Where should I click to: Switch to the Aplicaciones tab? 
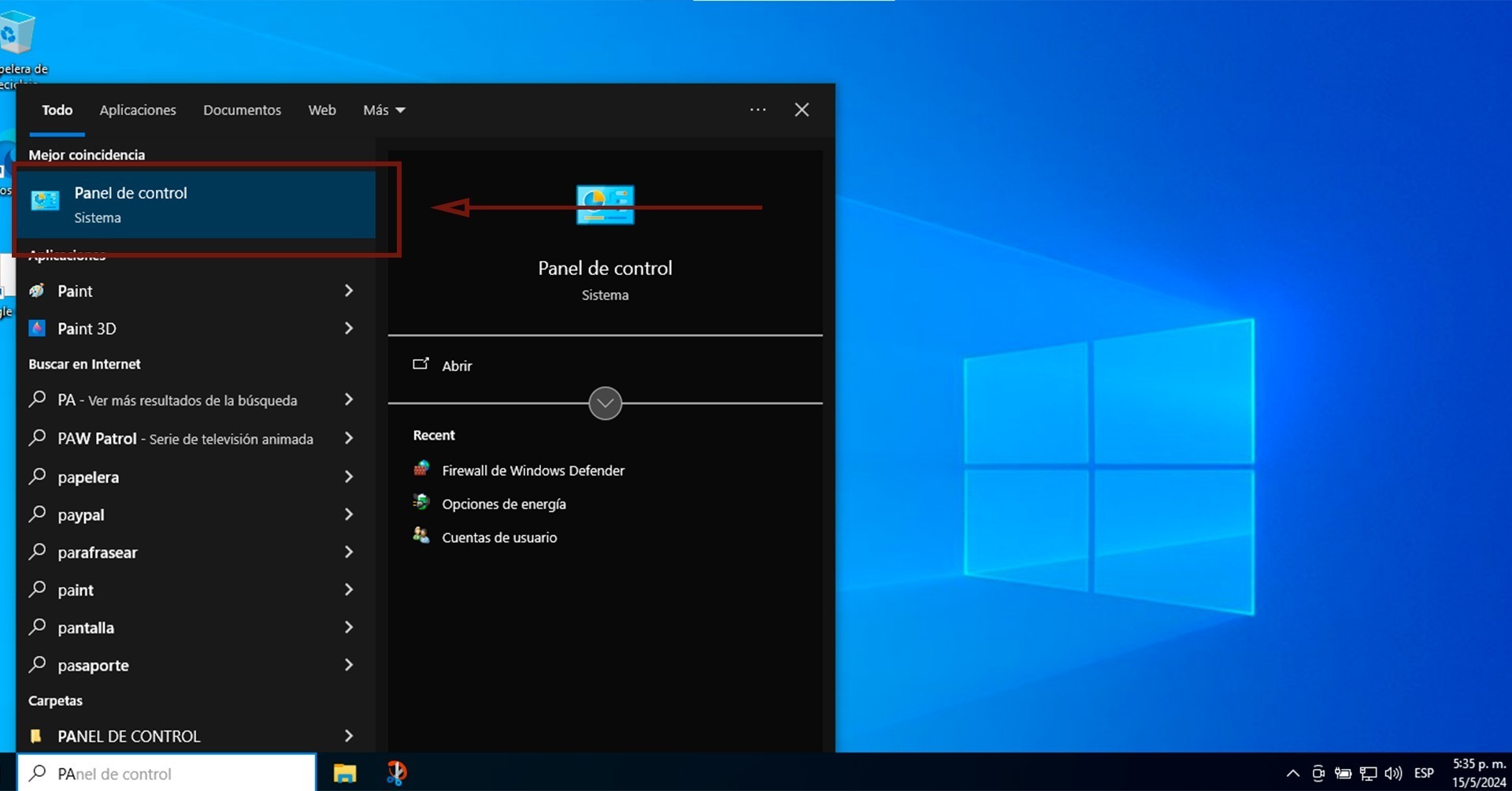click(x=138, y=110)
